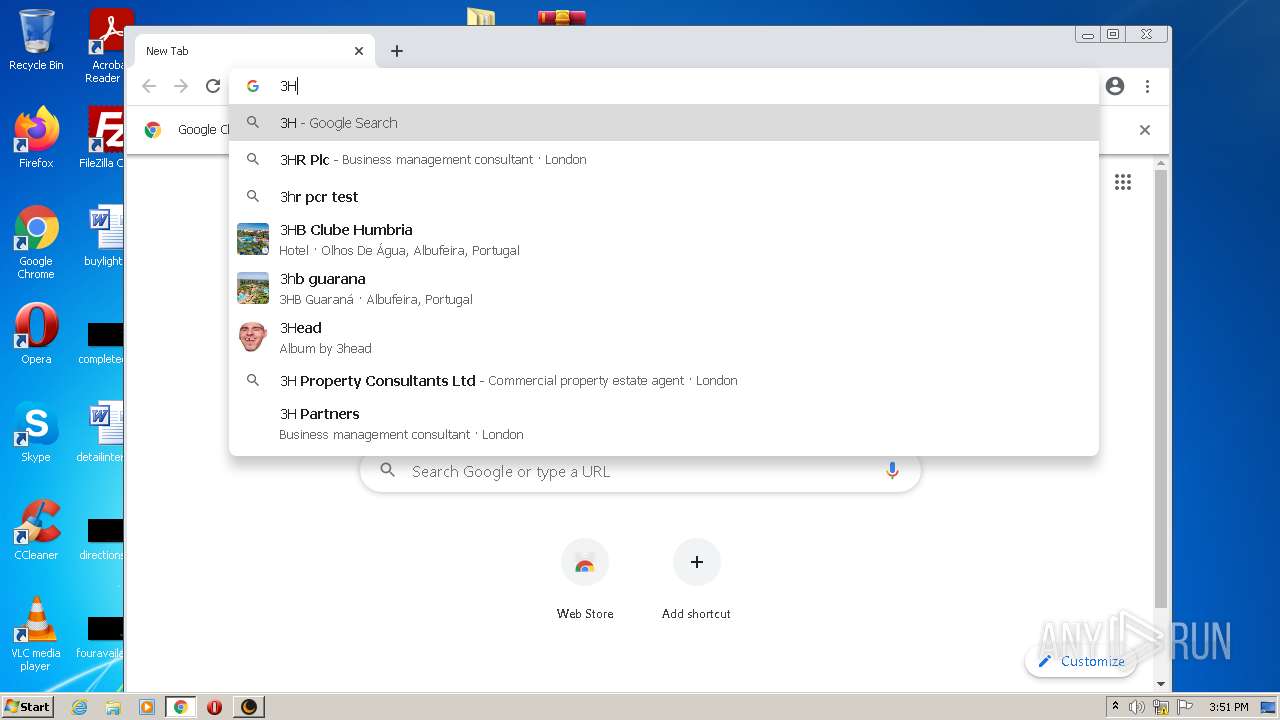This screenshot has height=720, width=1280.
Task: Click the Chrome back arrow button
Action: click(149, 86)
